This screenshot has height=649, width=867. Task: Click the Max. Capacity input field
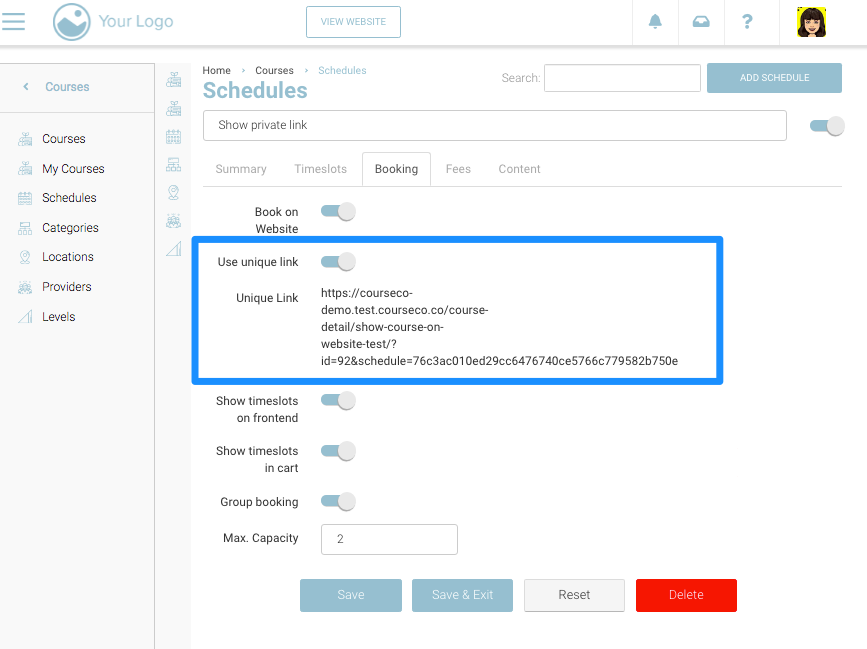tap(389, 539)
